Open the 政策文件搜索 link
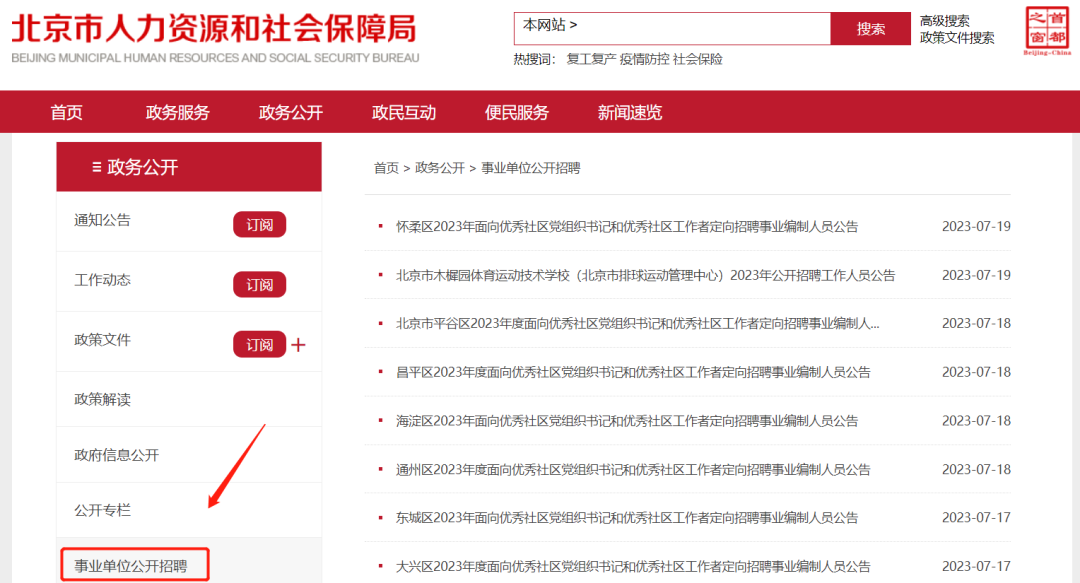 coord(957,38)
